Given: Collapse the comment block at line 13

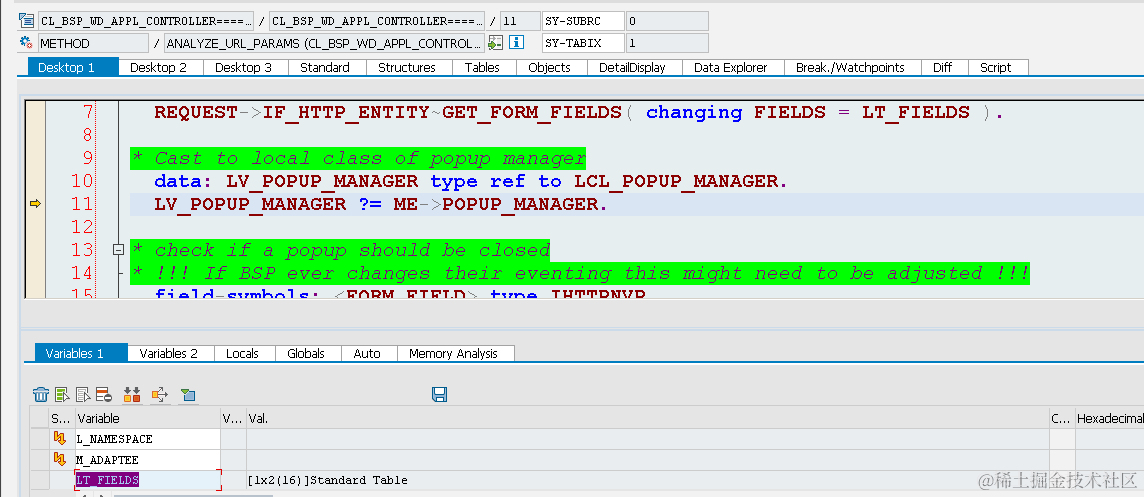Looking at the screenshot, I should pos(118,250).
